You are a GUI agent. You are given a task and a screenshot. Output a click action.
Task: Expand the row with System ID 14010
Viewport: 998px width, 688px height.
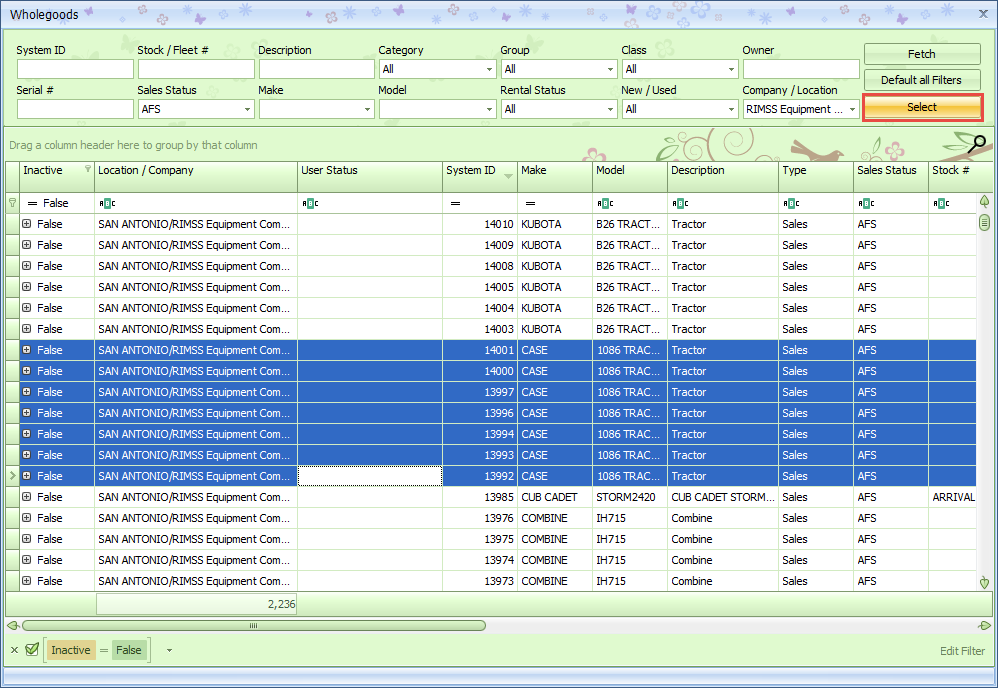coord(27,224)
